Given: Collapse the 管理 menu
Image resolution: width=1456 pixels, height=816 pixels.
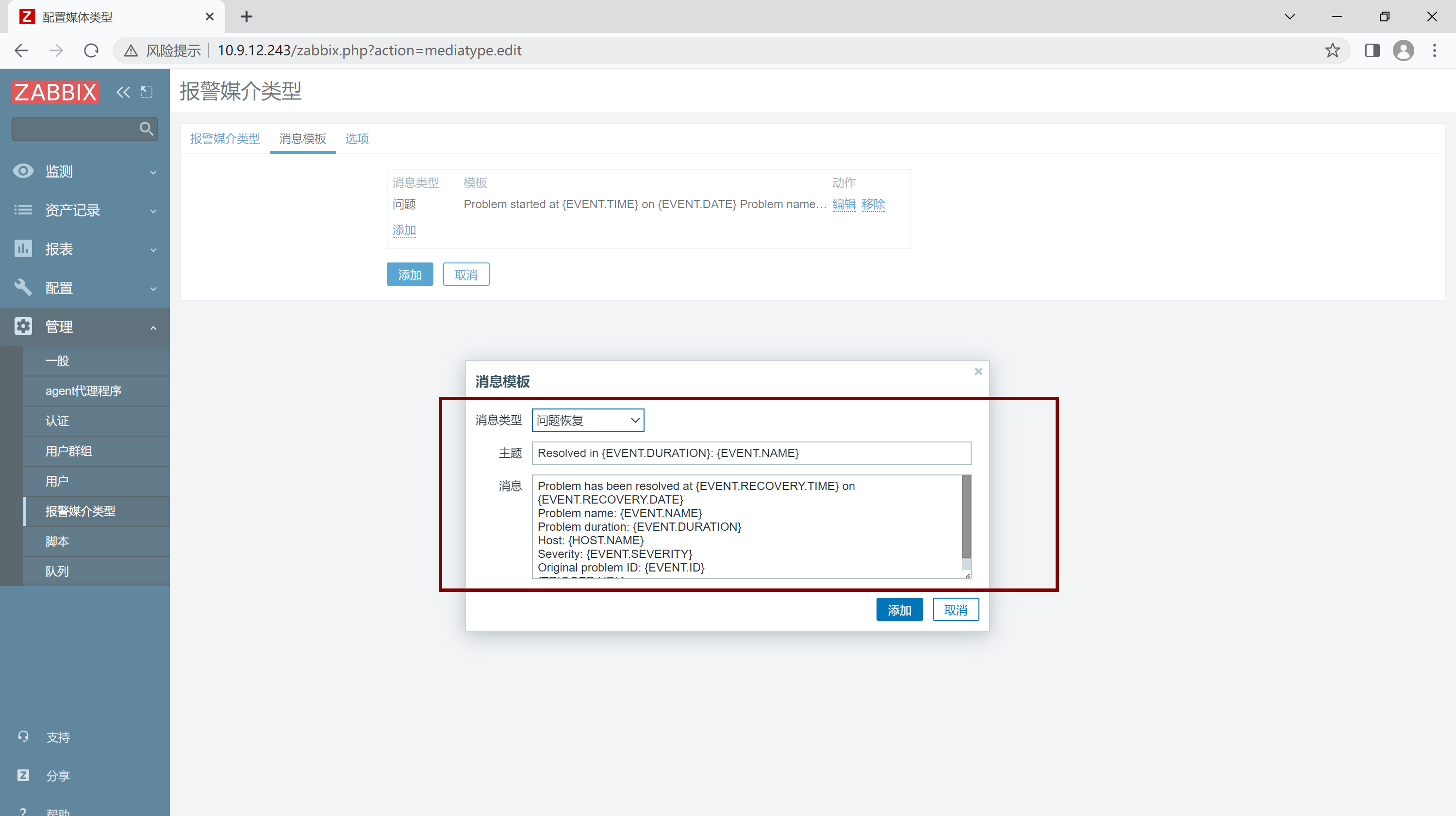Looking at the screenshot, I should click(153, 327).
